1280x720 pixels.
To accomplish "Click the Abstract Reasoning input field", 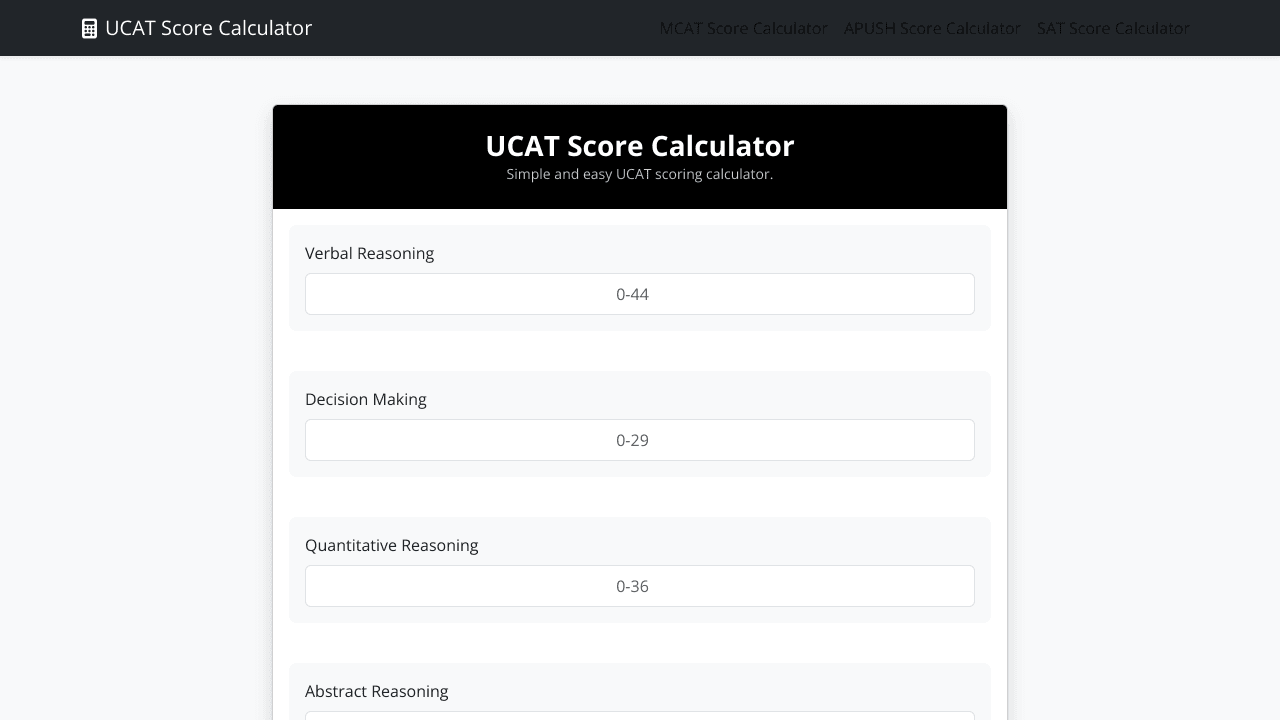I will pos(640,718).
